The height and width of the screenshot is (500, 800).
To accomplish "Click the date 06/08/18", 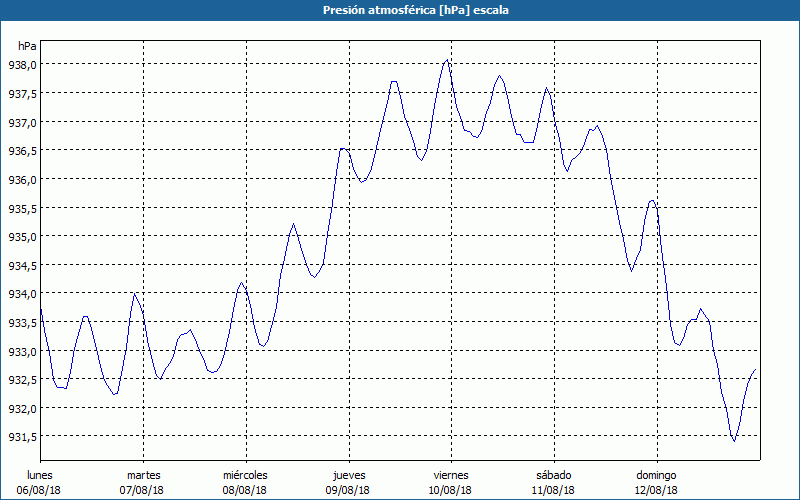I will point(39,490).
